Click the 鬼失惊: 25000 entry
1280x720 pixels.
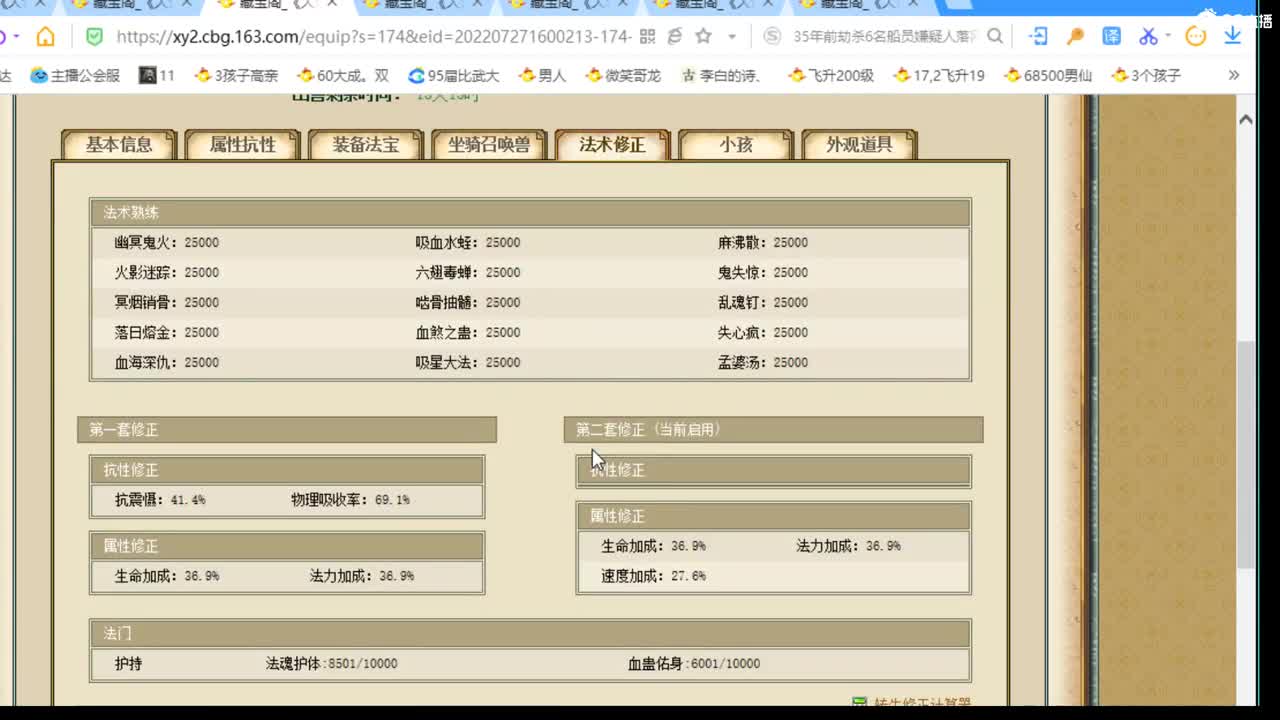pyautogui.click(x=763, y=273)
